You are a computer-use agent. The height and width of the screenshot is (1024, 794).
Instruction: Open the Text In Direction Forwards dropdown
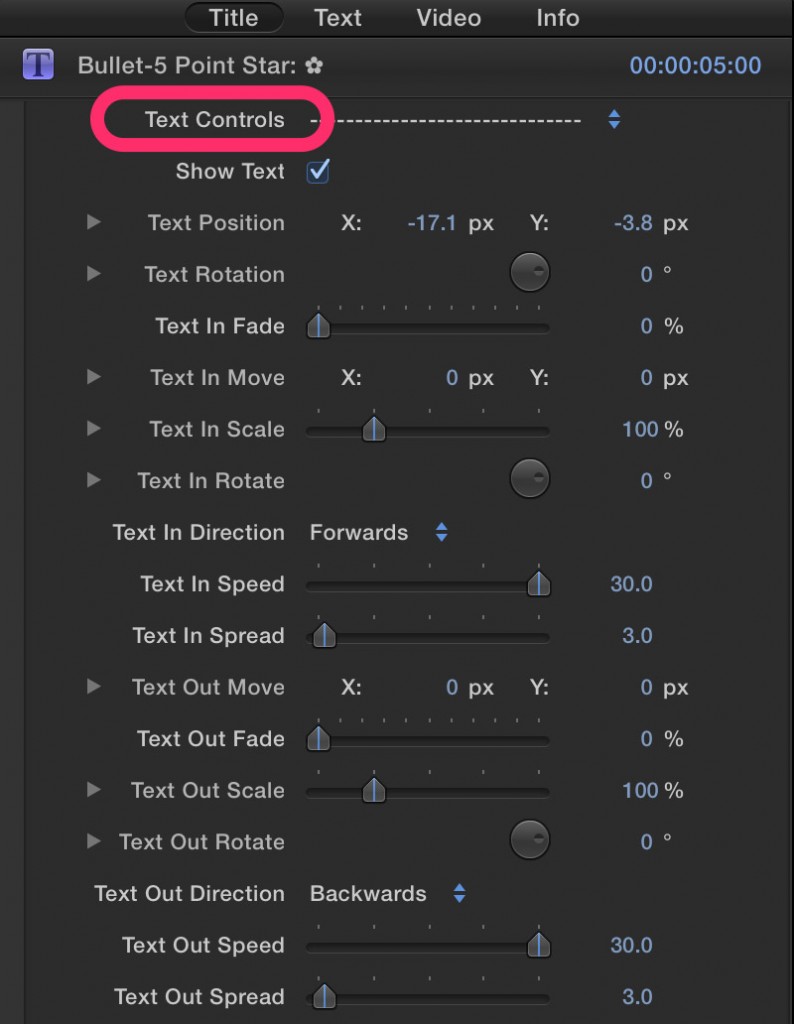[379, 532]
